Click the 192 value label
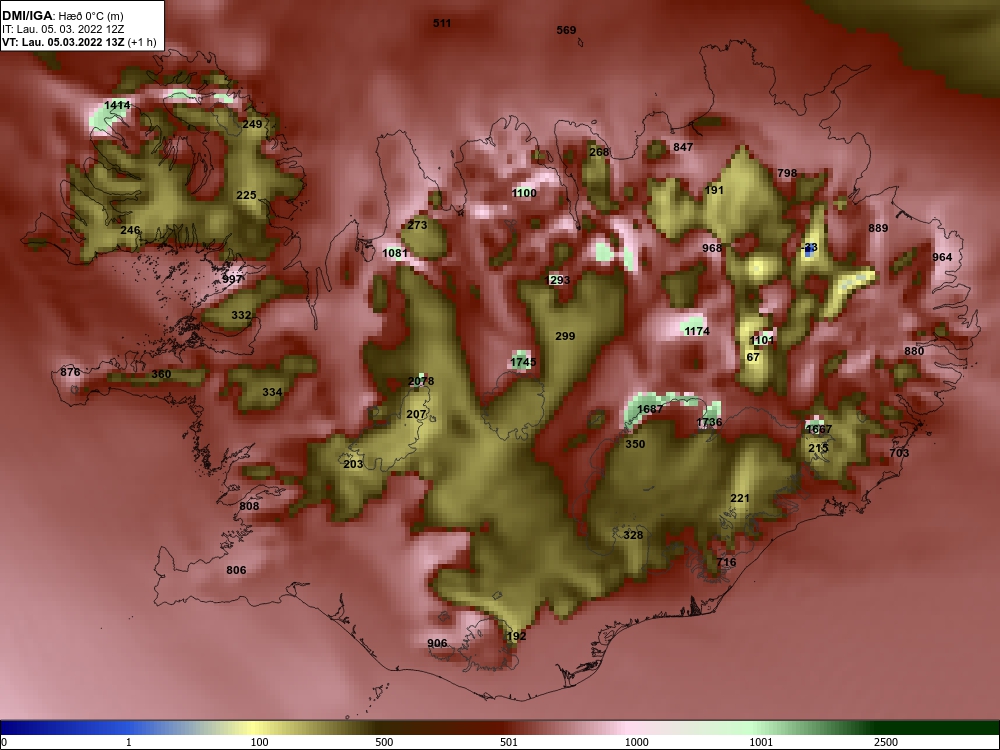This screenshot has width=1000, height=750. tap(516, 636)
